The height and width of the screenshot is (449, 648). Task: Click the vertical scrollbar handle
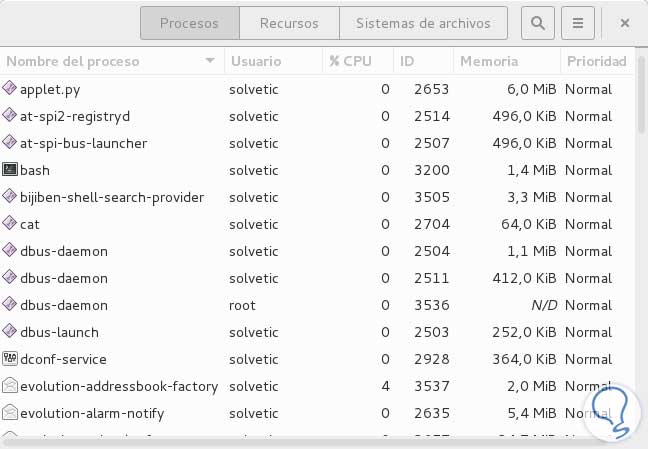[641, 105]
